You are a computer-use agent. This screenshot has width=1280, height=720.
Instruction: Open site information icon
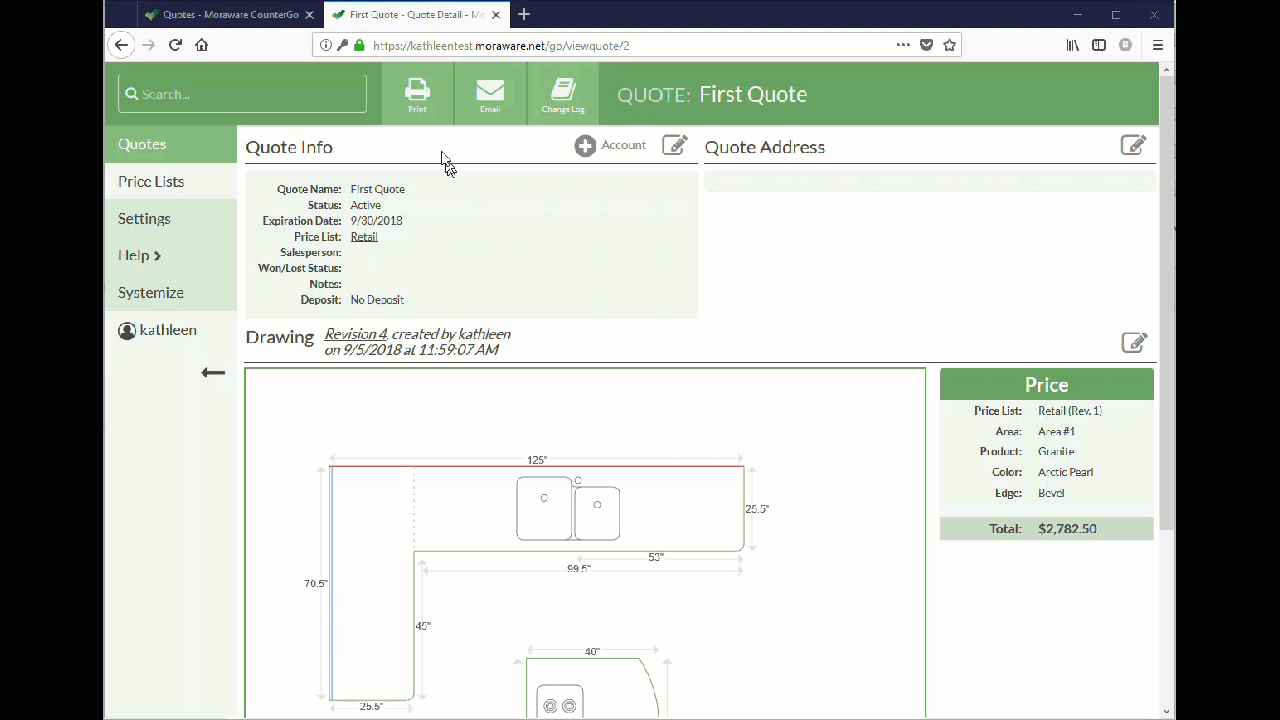coord(326,45)
